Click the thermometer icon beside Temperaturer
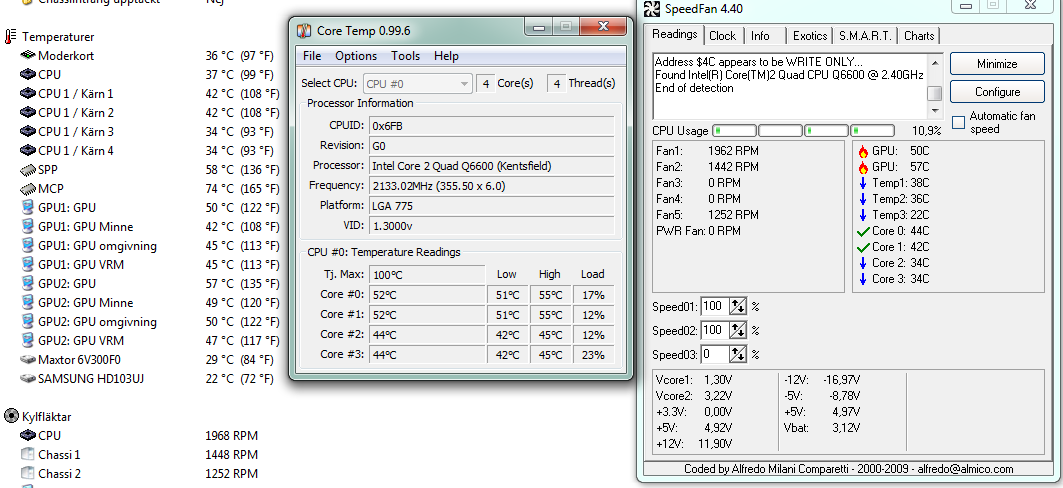Screen dimensions: 1063x488 [10, 36]
